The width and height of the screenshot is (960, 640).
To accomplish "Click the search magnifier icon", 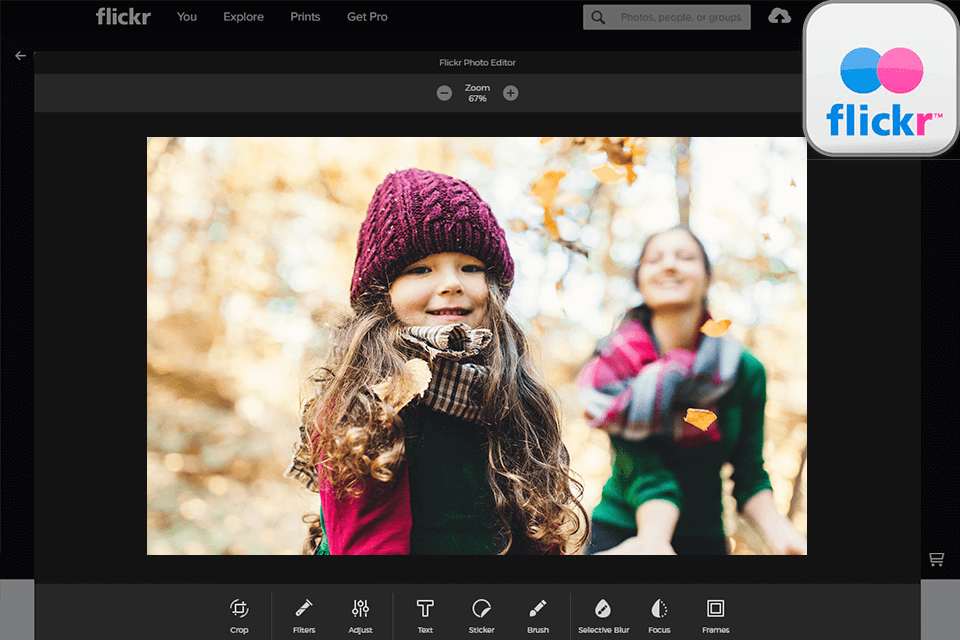I will pyautogui.click(x=598, y=17).
